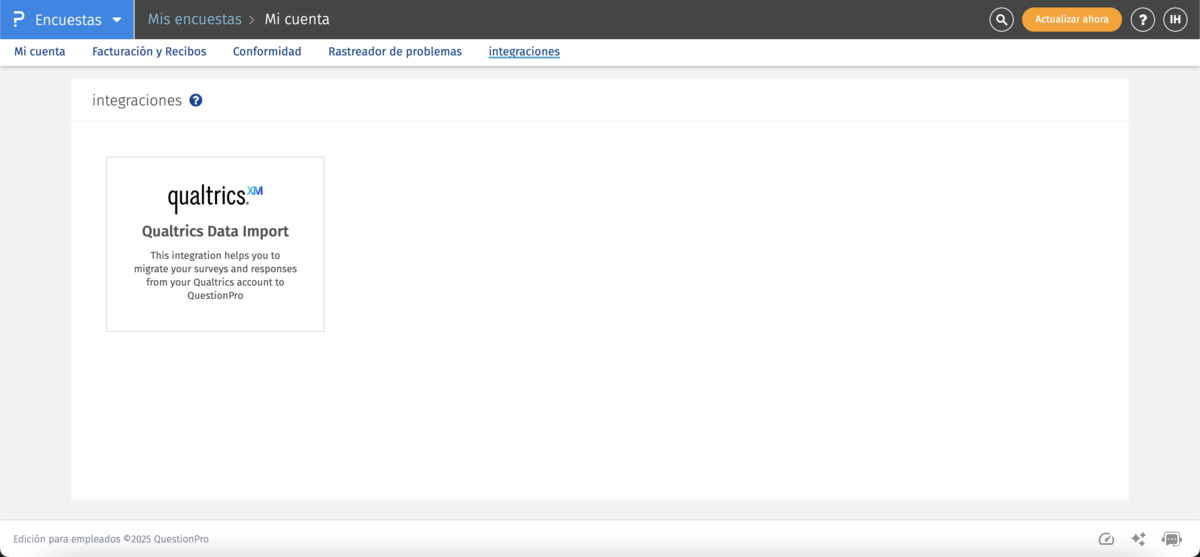Open the Qualtrics Data Import card
Viewport: 1200px width, 557px height.
[215, 244]
